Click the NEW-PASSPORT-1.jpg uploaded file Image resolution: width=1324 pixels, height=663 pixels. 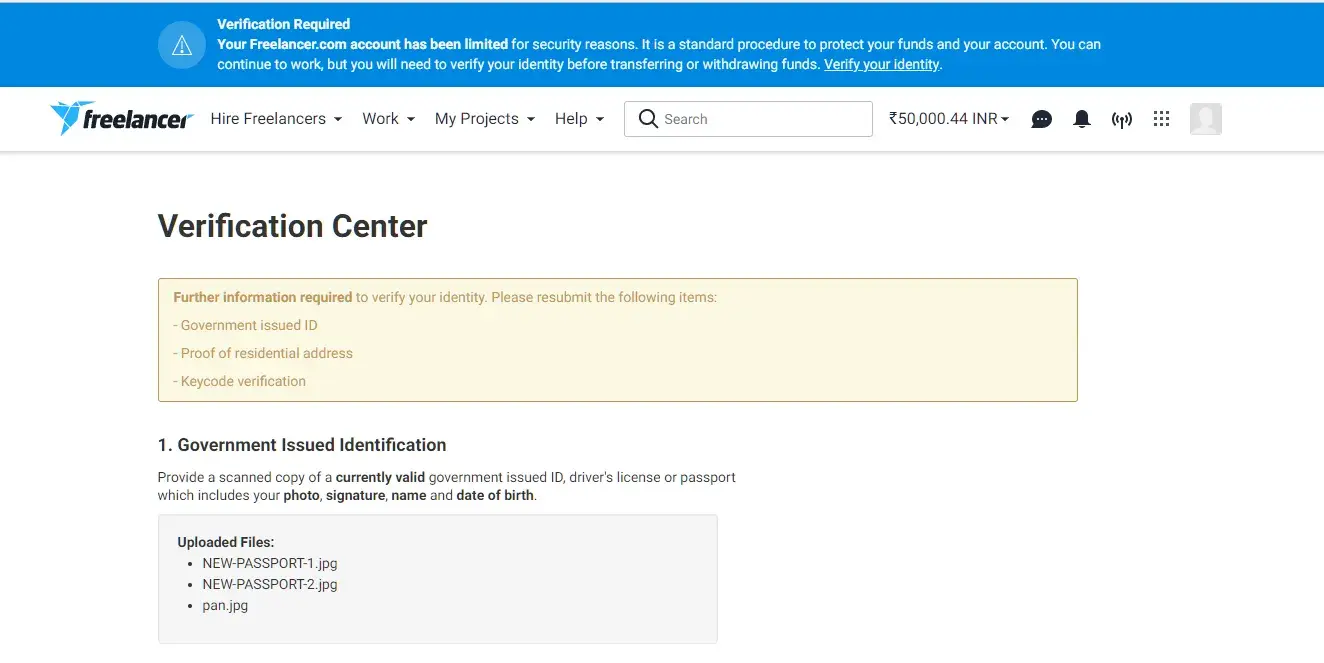[270, 563]
